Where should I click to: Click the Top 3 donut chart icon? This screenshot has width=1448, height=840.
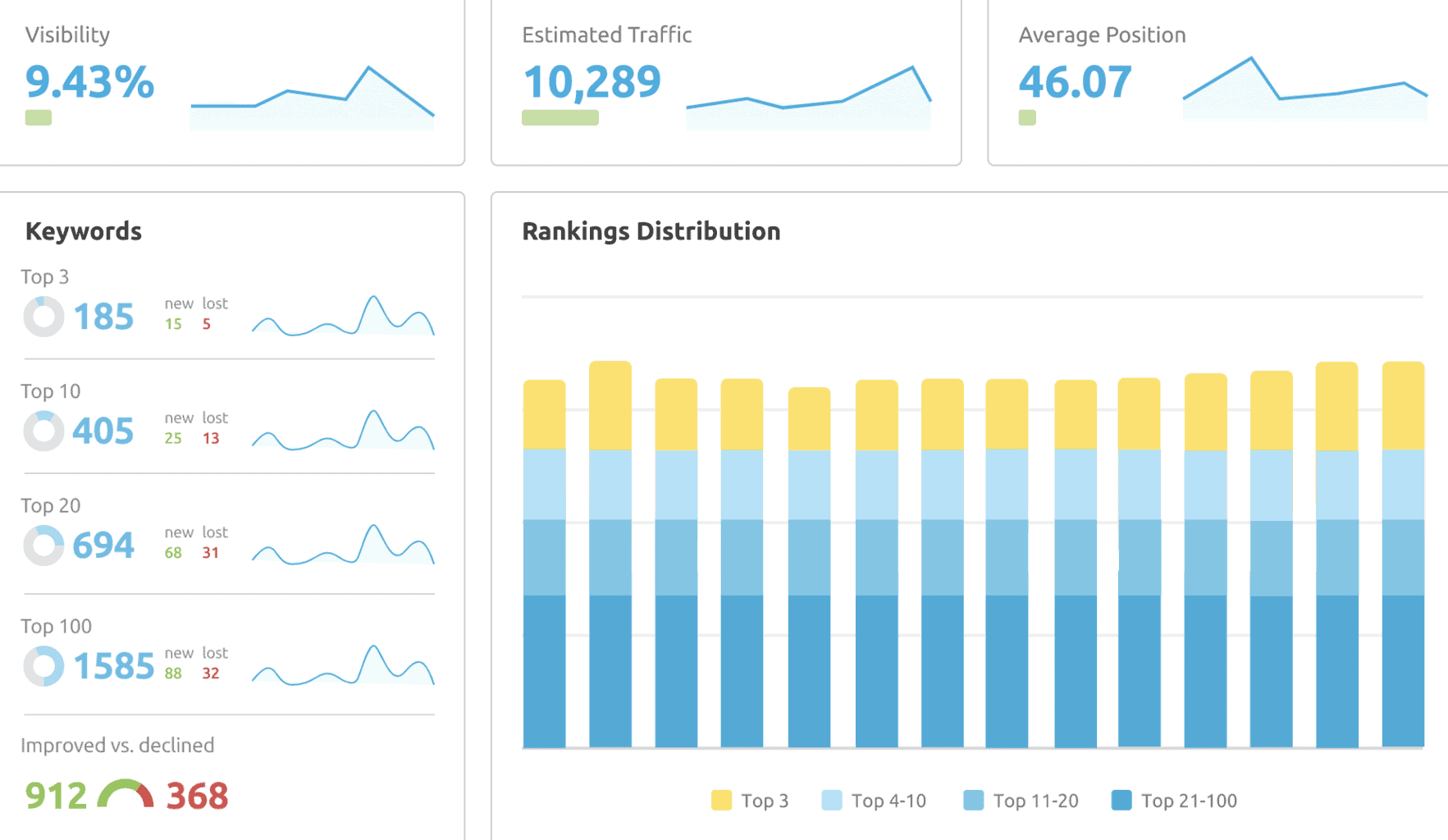coord(43,317)
